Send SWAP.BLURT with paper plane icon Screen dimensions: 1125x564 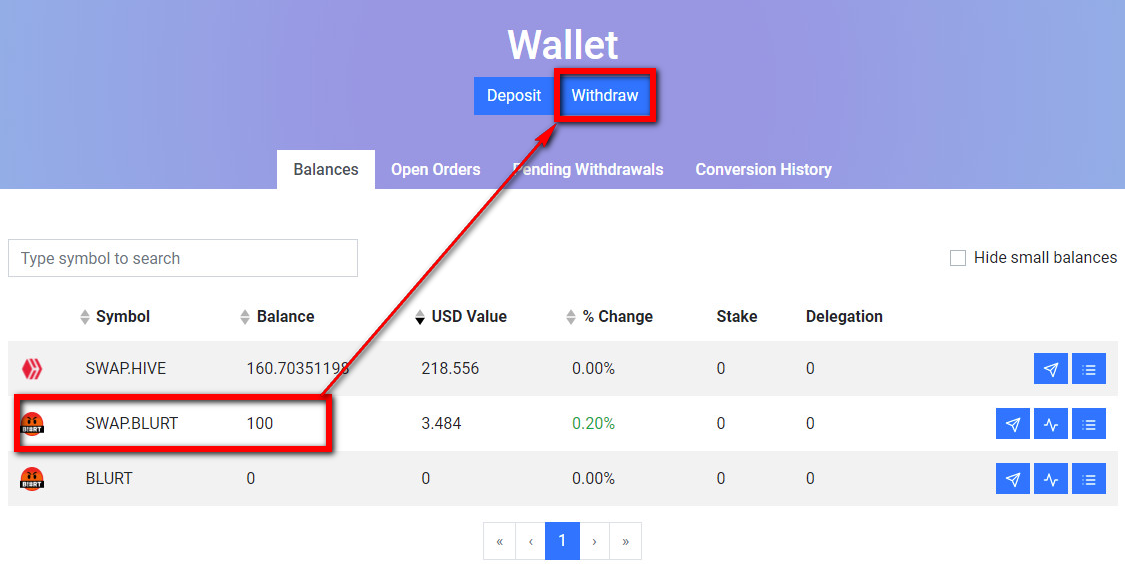tap(1012, 423)
